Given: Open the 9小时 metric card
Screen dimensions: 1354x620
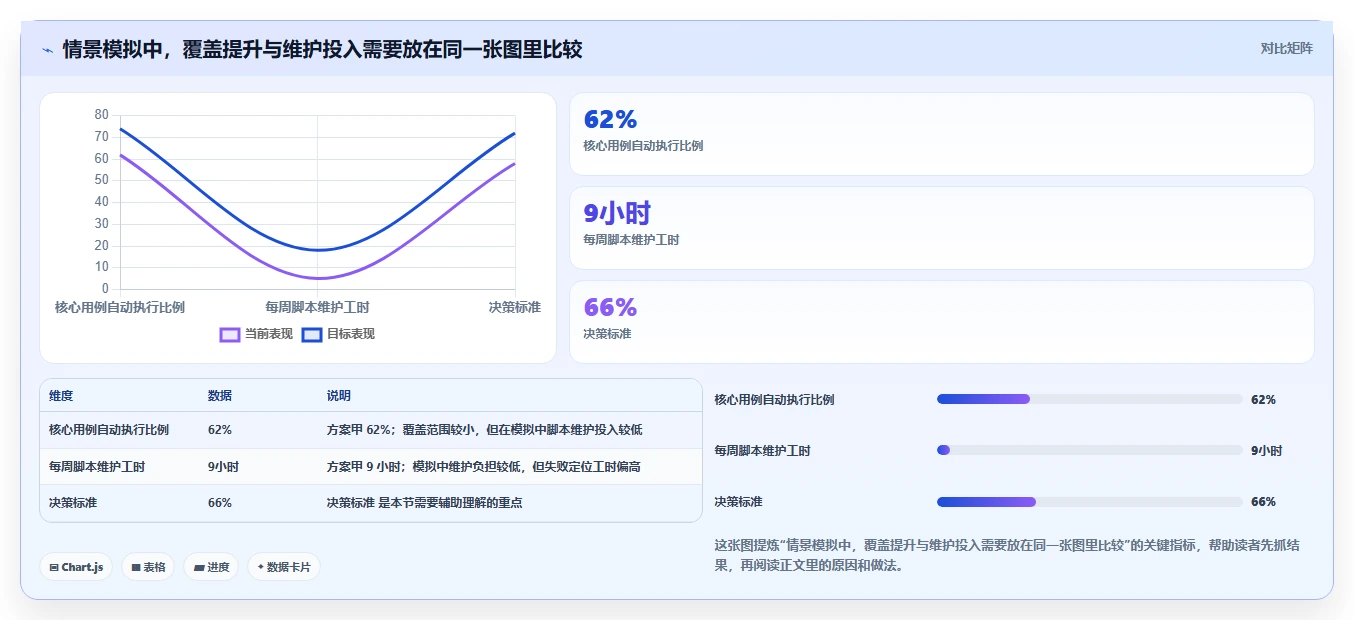Looking at the screenshot, I should click(x=941, y=228).
